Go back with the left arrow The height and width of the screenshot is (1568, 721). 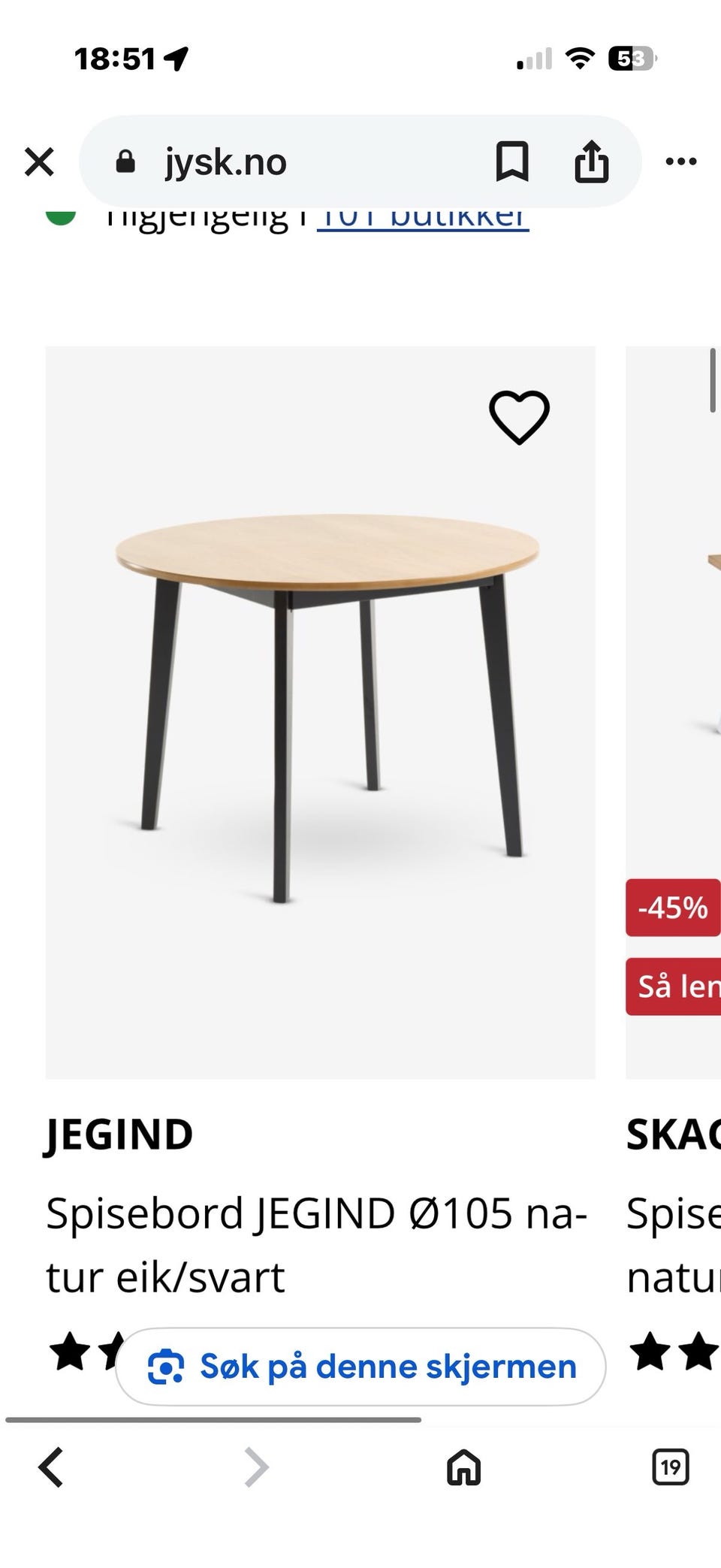point(51,1467)
